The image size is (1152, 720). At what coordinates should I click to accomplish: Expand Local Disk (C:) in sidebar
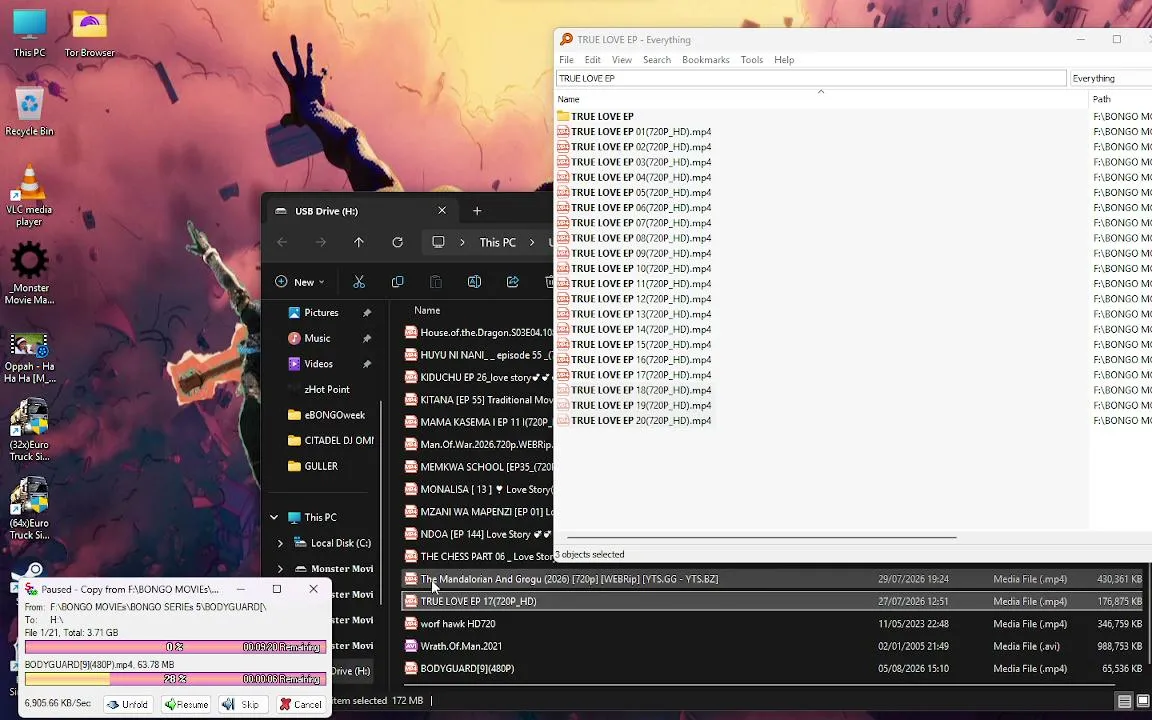280,543
